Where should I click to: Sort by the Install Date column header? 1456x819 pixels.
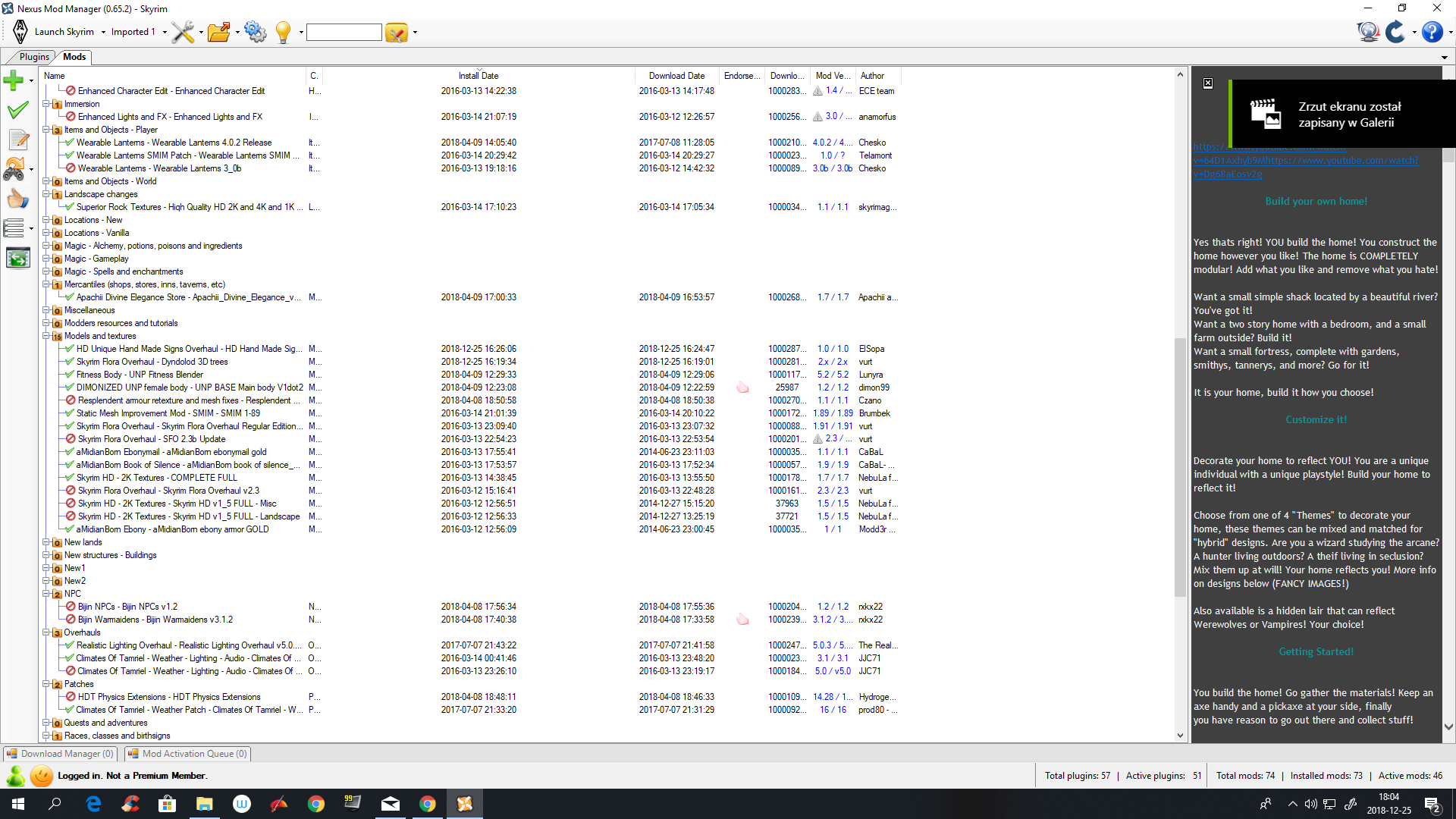coord(479,76)
